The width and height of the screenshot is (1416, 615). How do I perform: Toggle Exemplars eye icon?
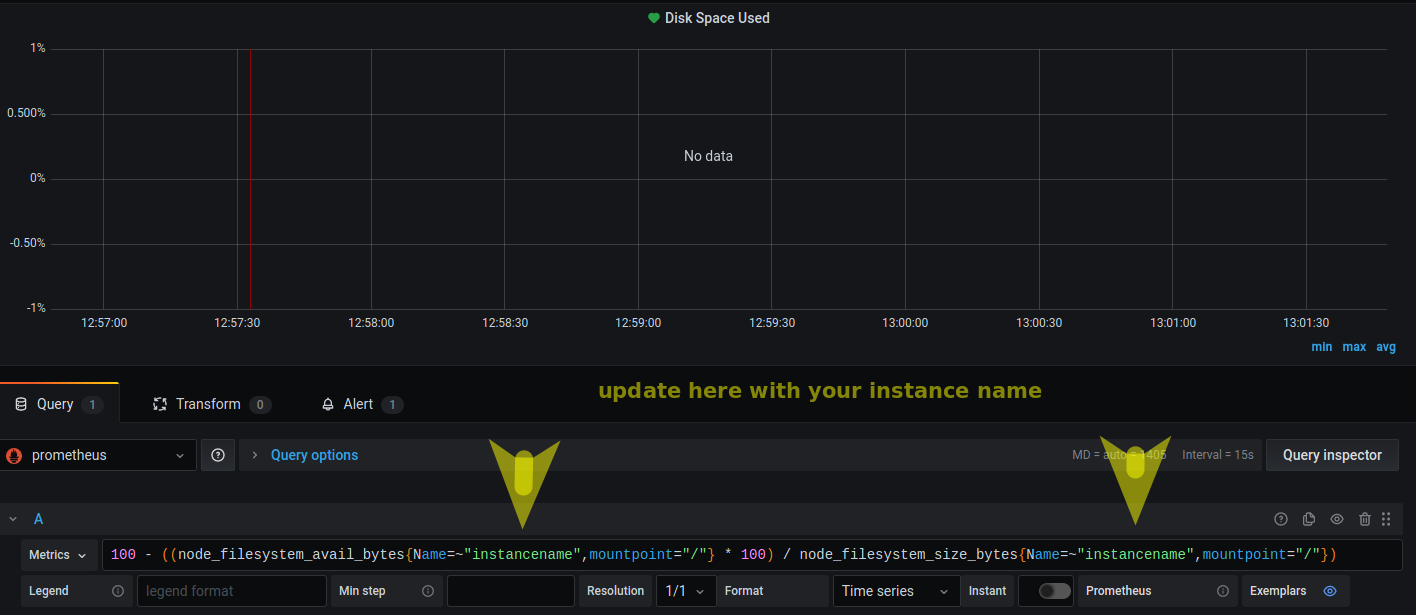(x=1330, y=591)
